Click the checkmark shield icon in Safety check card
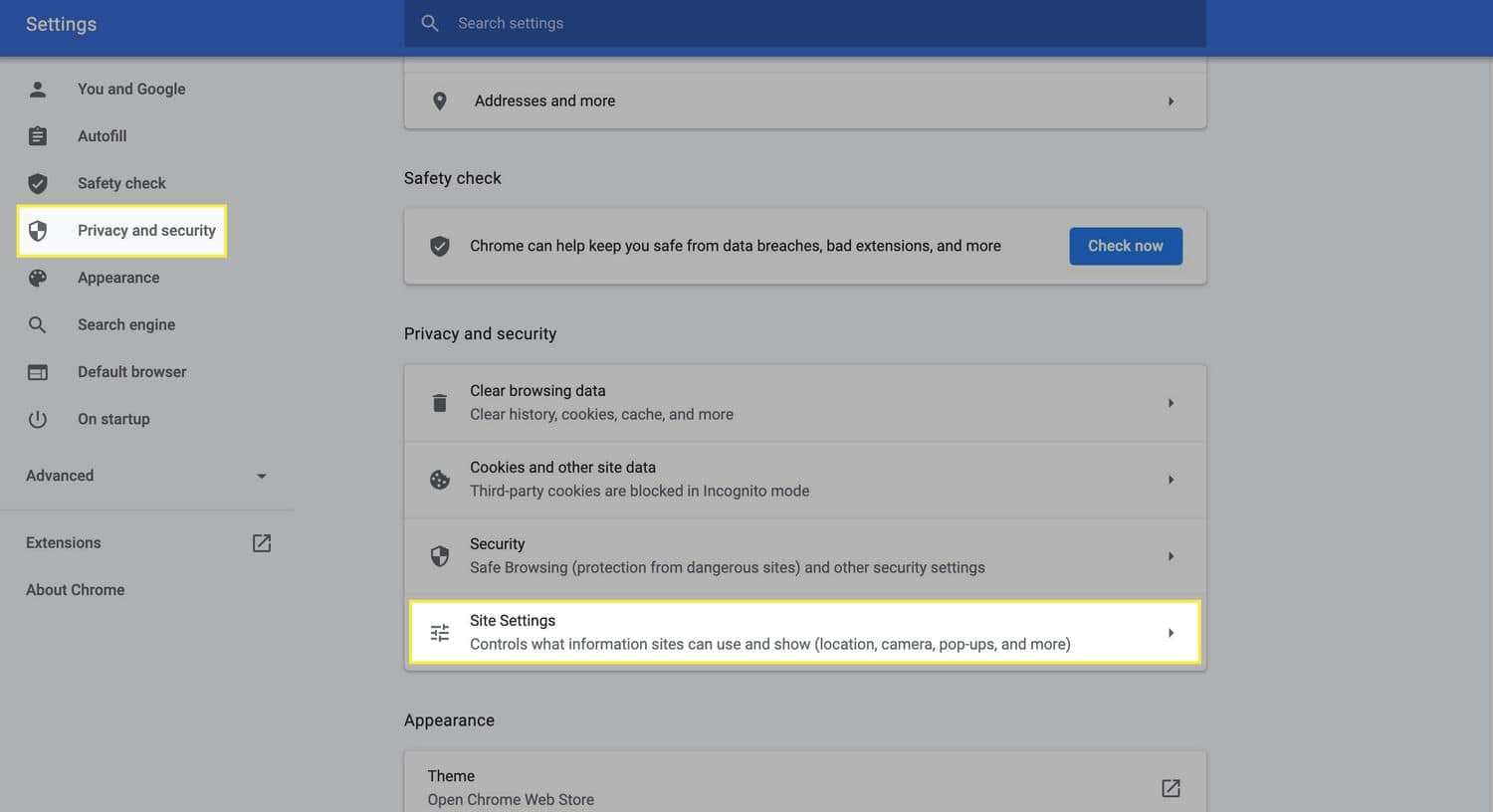This screenshot has width=1493, height=812. pyautogui.click(x=440, y=246)
